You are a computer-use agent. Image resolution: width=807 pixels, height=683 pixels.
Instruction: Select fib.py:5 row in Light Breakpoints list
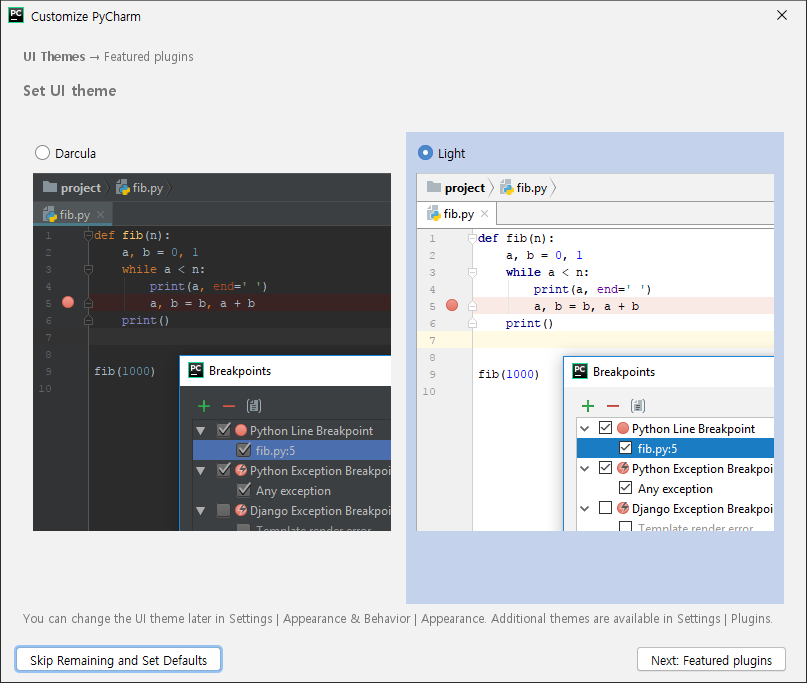pyautogui.click(x=675, y=448)
